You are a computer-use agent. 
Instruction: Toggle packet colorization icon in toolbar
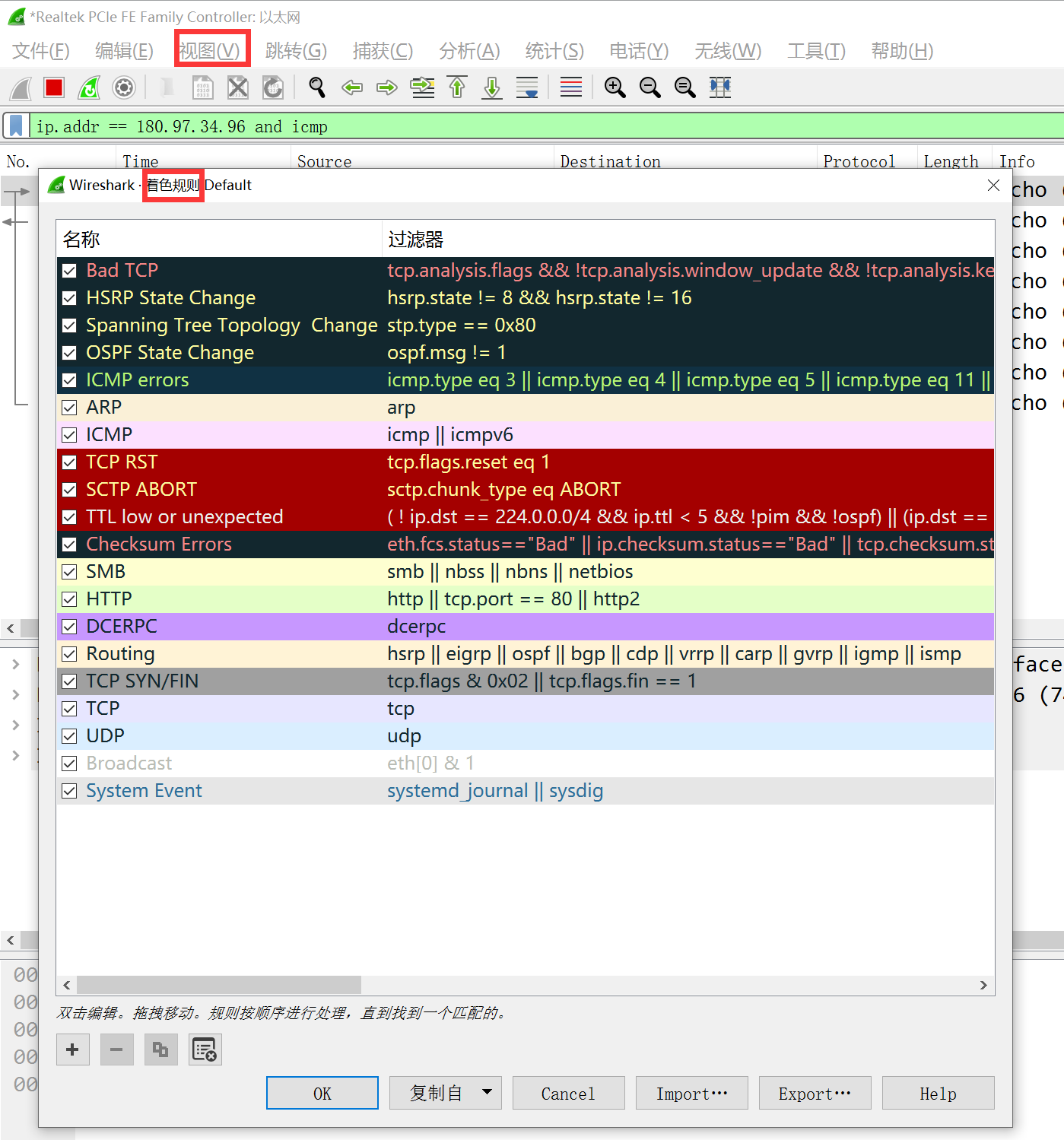(x=571, y=88)
